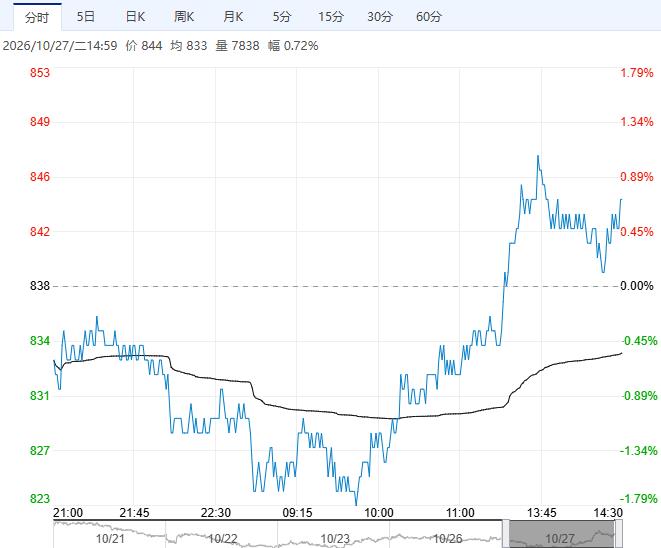Click the 11:00 time axis label
The width and height of the screenshot is (661, 548).
460,513
